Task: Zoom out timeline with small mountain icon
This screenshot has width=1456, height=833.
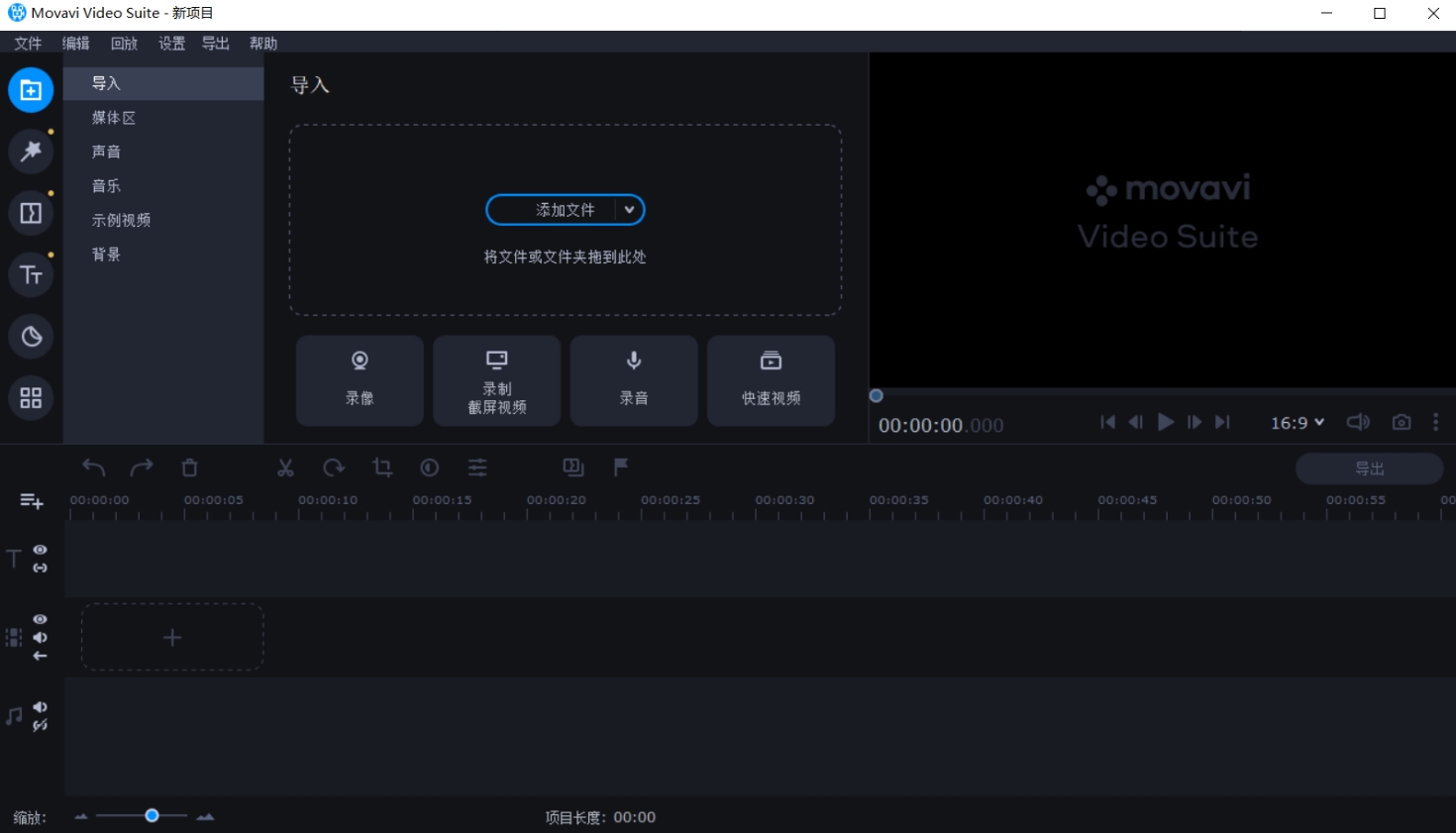Action: click(x=81, y=817)
